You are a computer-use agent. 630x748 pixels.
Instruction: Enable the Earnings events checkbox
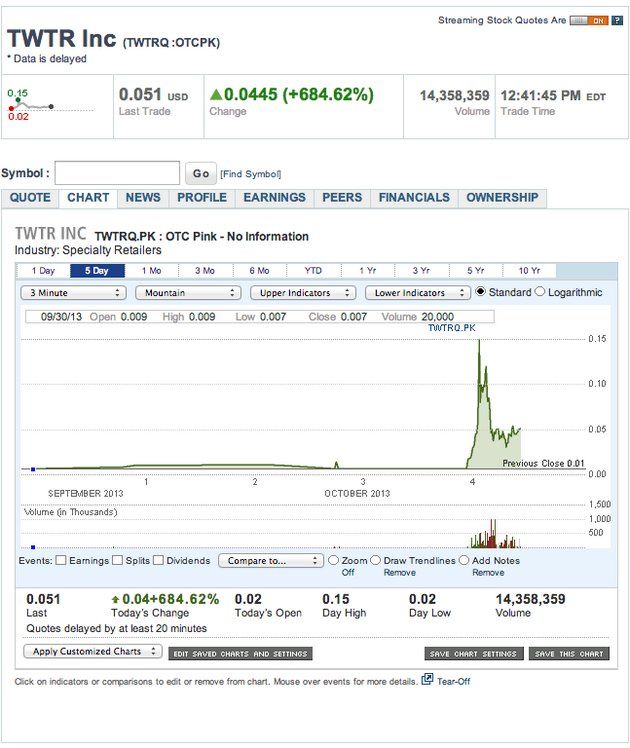[61, 560]
